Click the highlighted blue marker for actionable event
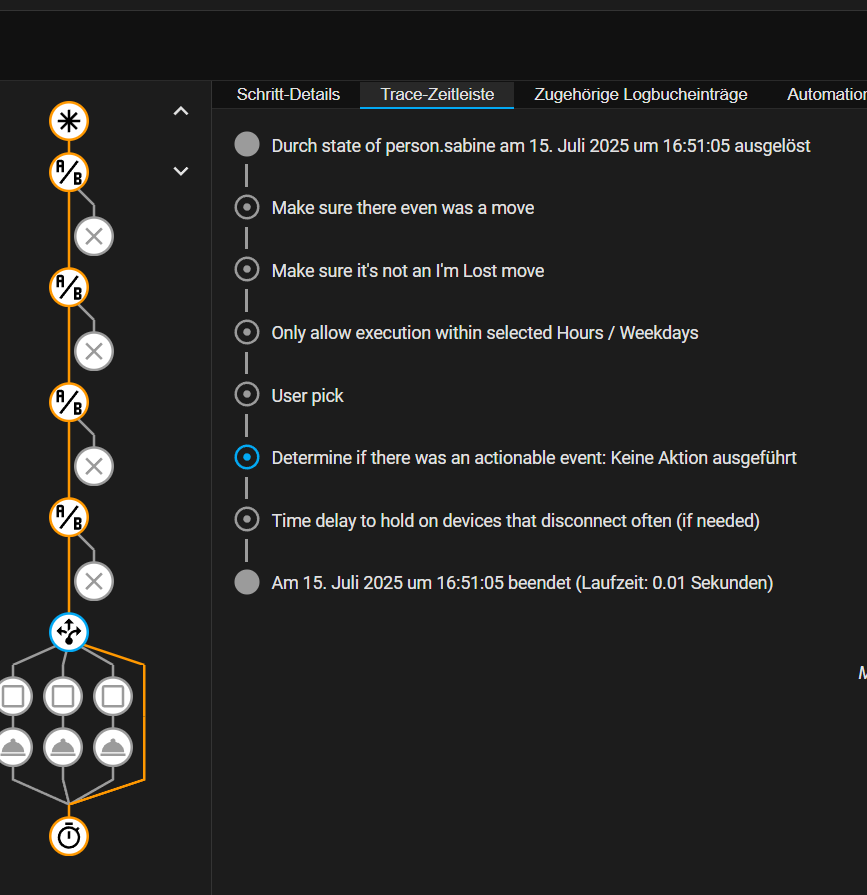Image resolution: width=867 pixels, height=895 pixels. tap(247, 458)
